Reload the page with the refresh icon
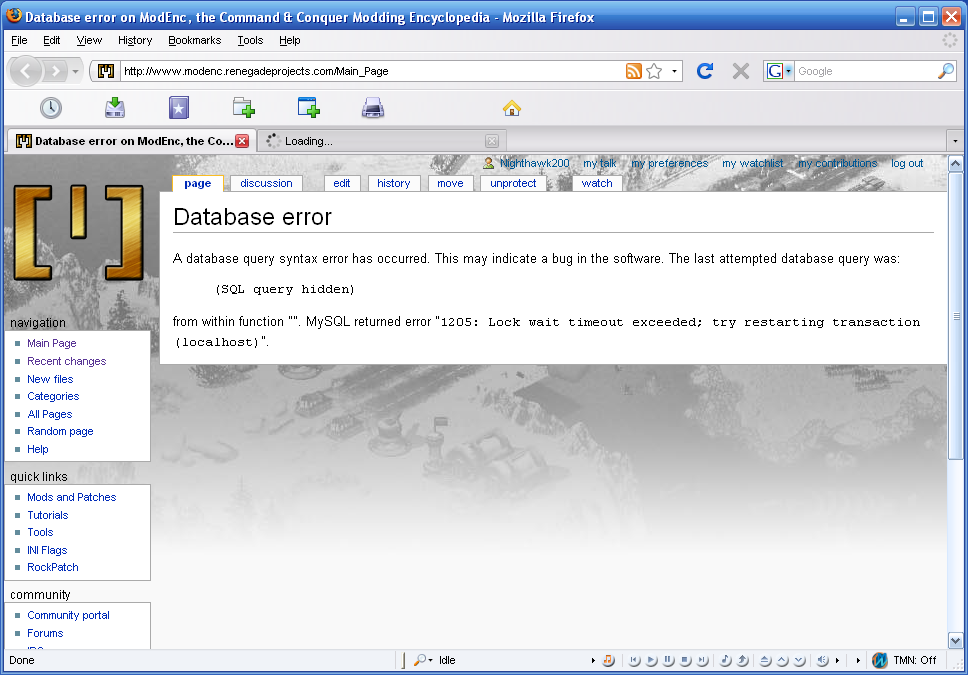Viewport: 968px width, 675px height. [705, 71]
